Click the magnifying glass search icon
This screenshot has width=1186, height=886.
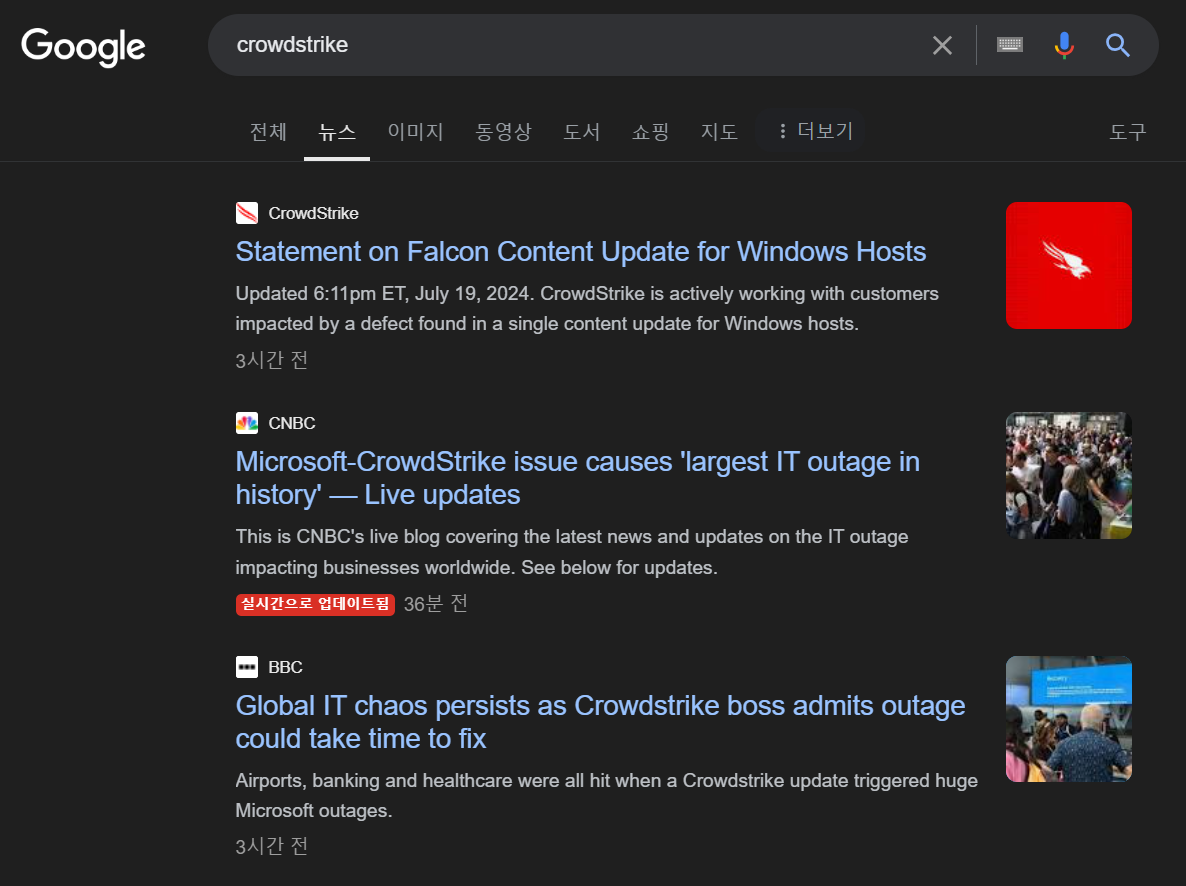point(1117,45)
